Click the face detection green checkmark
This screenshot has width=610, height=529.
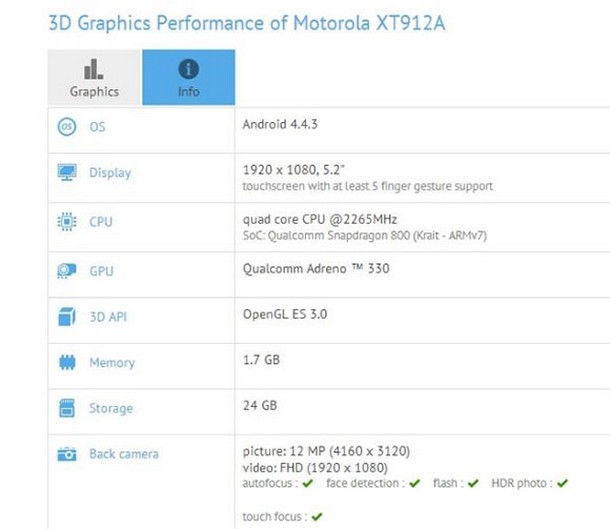(x=415, y=483)
